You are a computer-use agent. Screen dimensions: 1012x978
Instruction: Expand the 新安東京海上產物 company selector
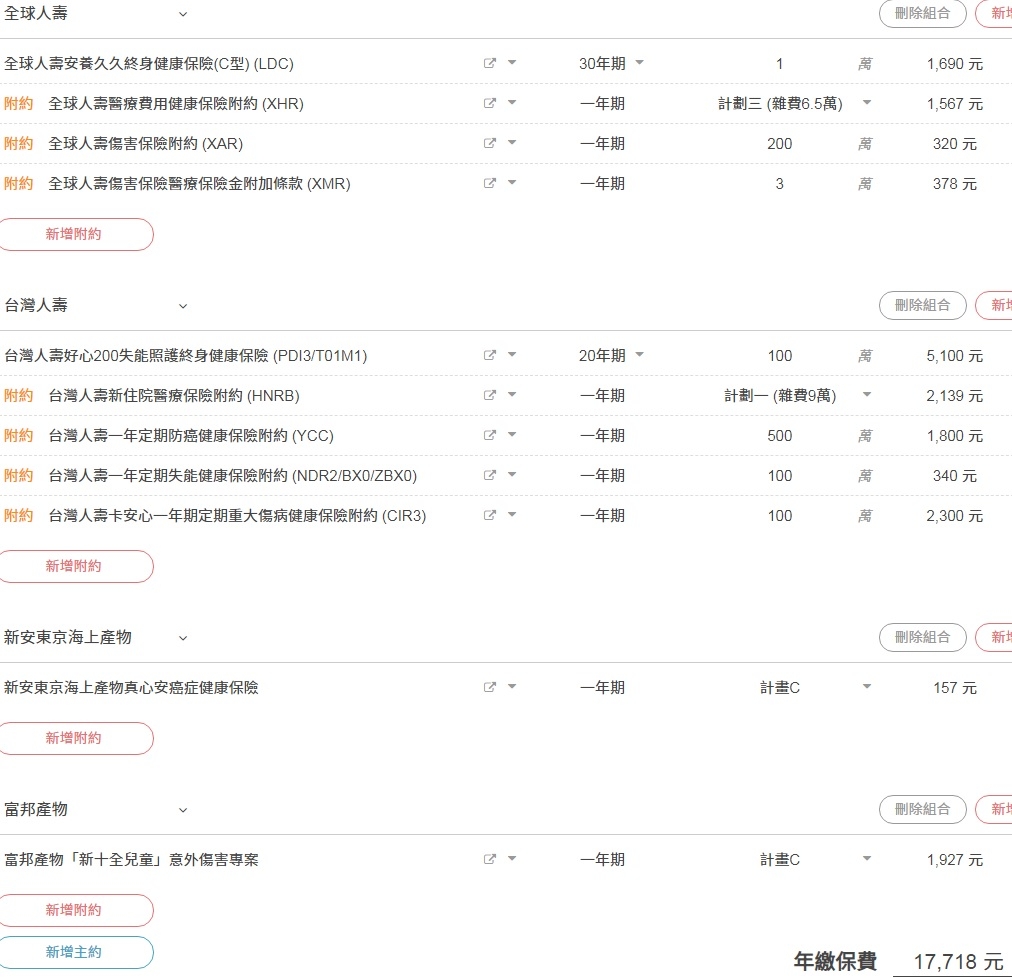(x=183, y=638)
